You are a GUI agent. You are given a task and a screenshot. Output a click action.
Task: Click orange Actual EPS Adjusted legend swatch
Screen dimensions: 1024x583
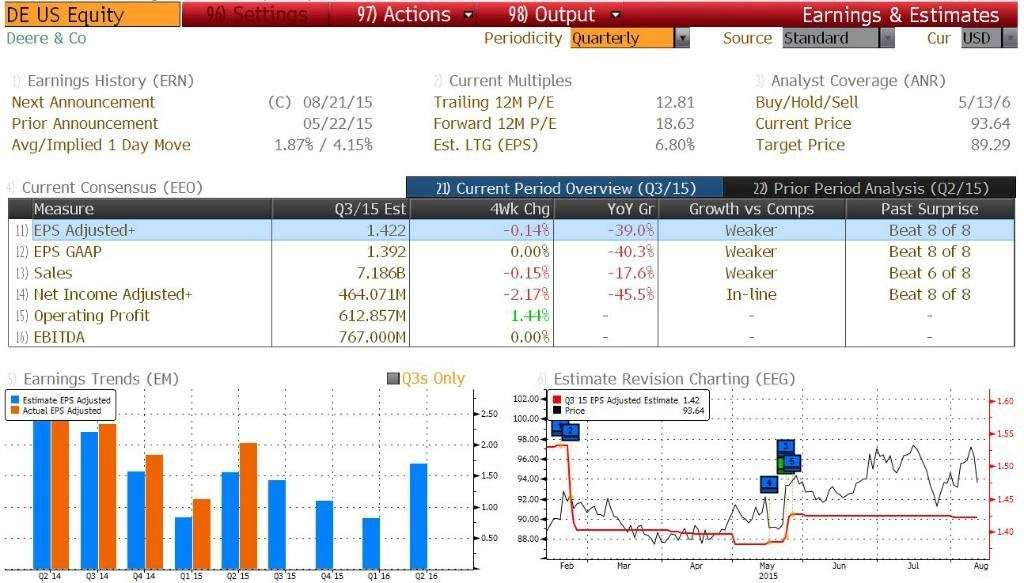[15, 411]
